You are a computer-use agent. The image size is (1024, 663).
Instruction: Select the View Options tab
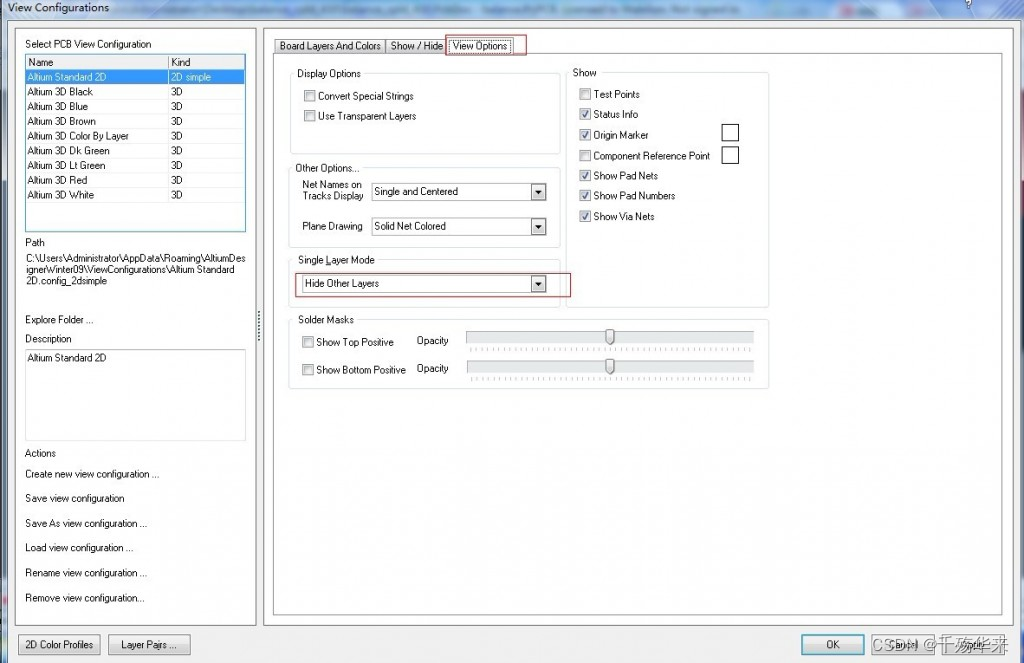pyautogui.click(x=480, y=46)
